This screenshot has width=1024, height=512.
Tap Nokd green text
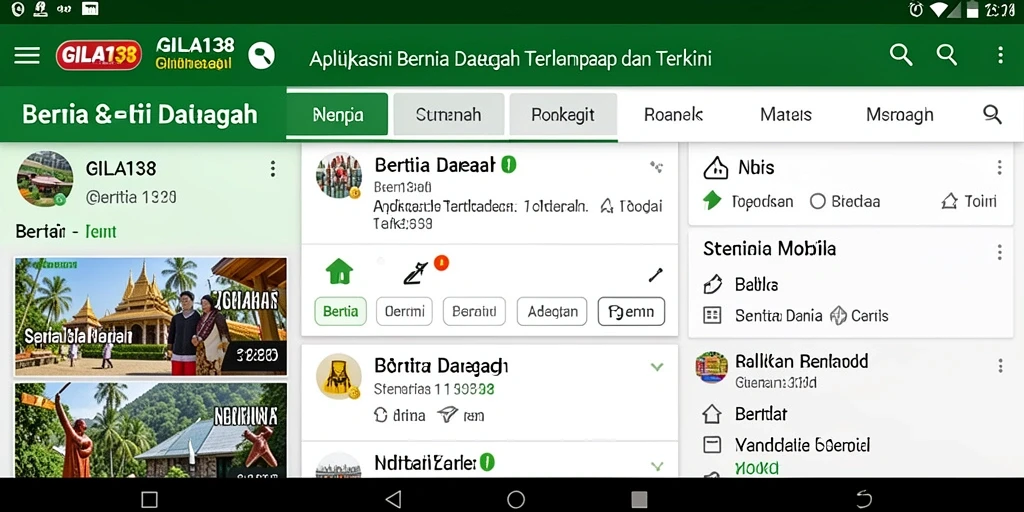tap(756, 468)
